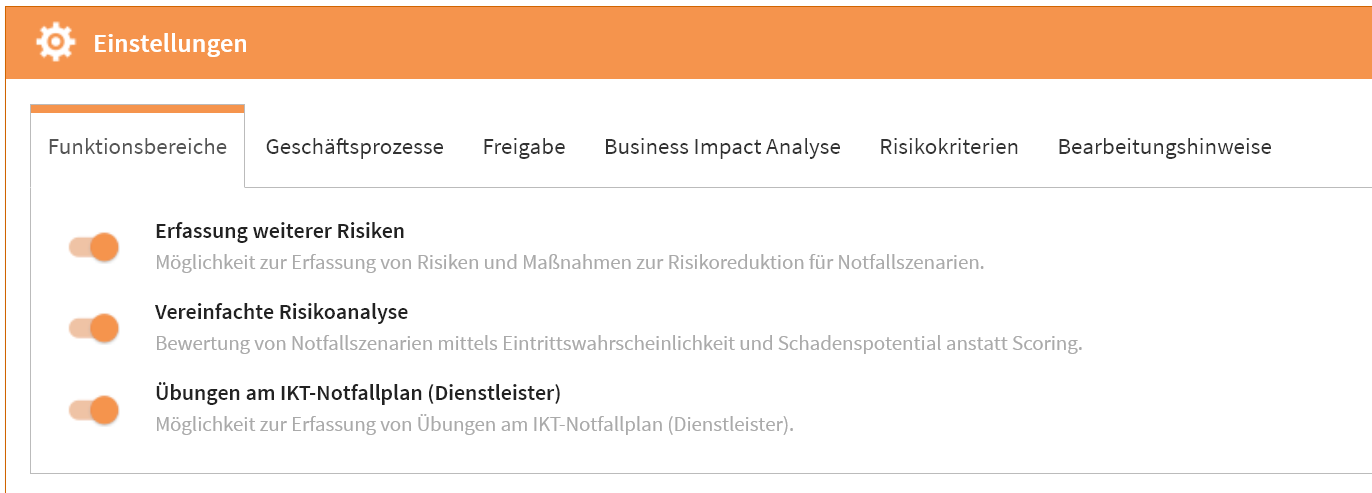Click blank panel space below the toggles

click(x=700, y=455)
